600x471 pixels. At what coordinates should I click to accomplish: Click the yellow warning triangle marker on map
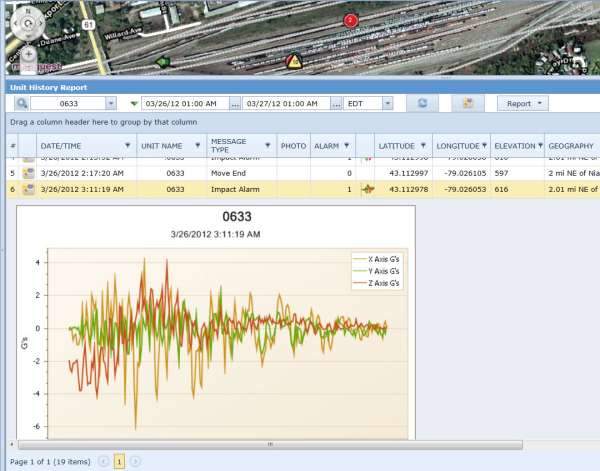tap(294, 62)
